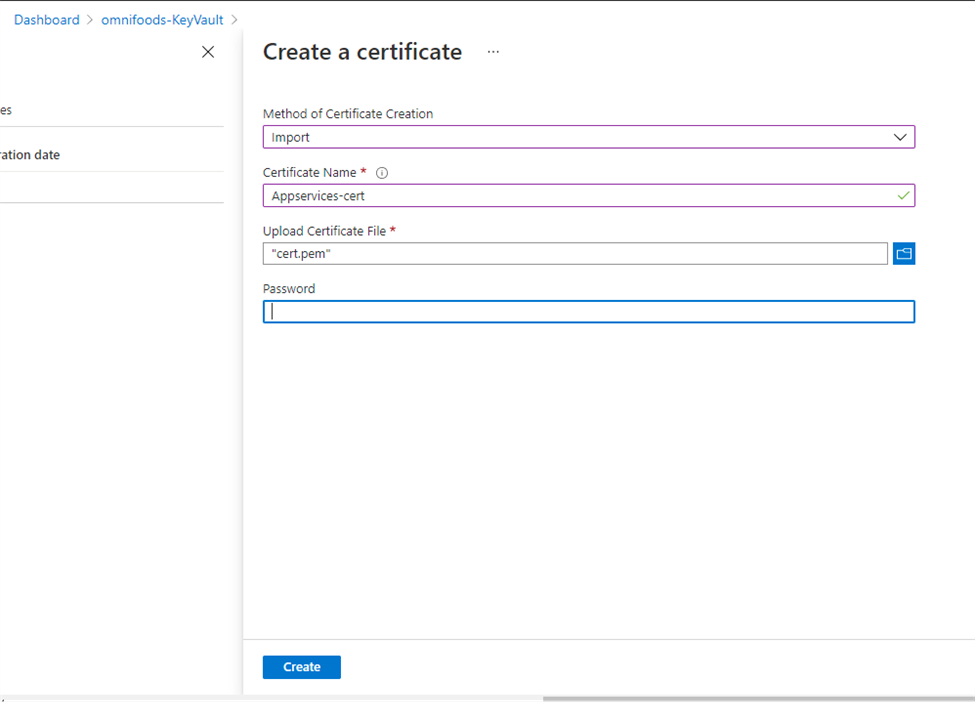Click the chevron arrow of the Import dropdown
The height and width of the screenshot is (702, 975).
pyautogui.click(x=900, y=137)
